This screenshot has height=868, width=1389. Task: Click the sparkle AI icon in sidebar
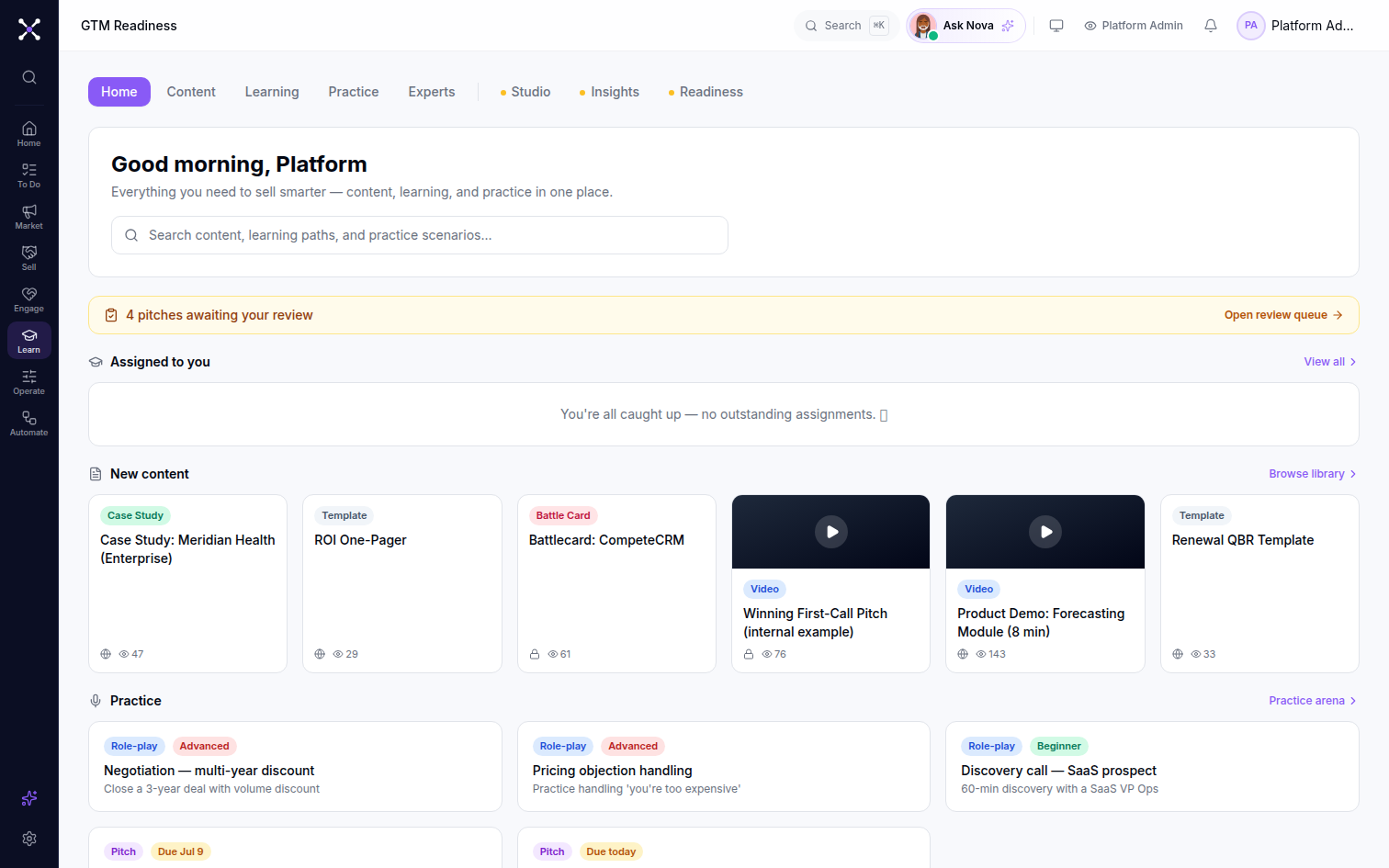(x=29, y=798)
